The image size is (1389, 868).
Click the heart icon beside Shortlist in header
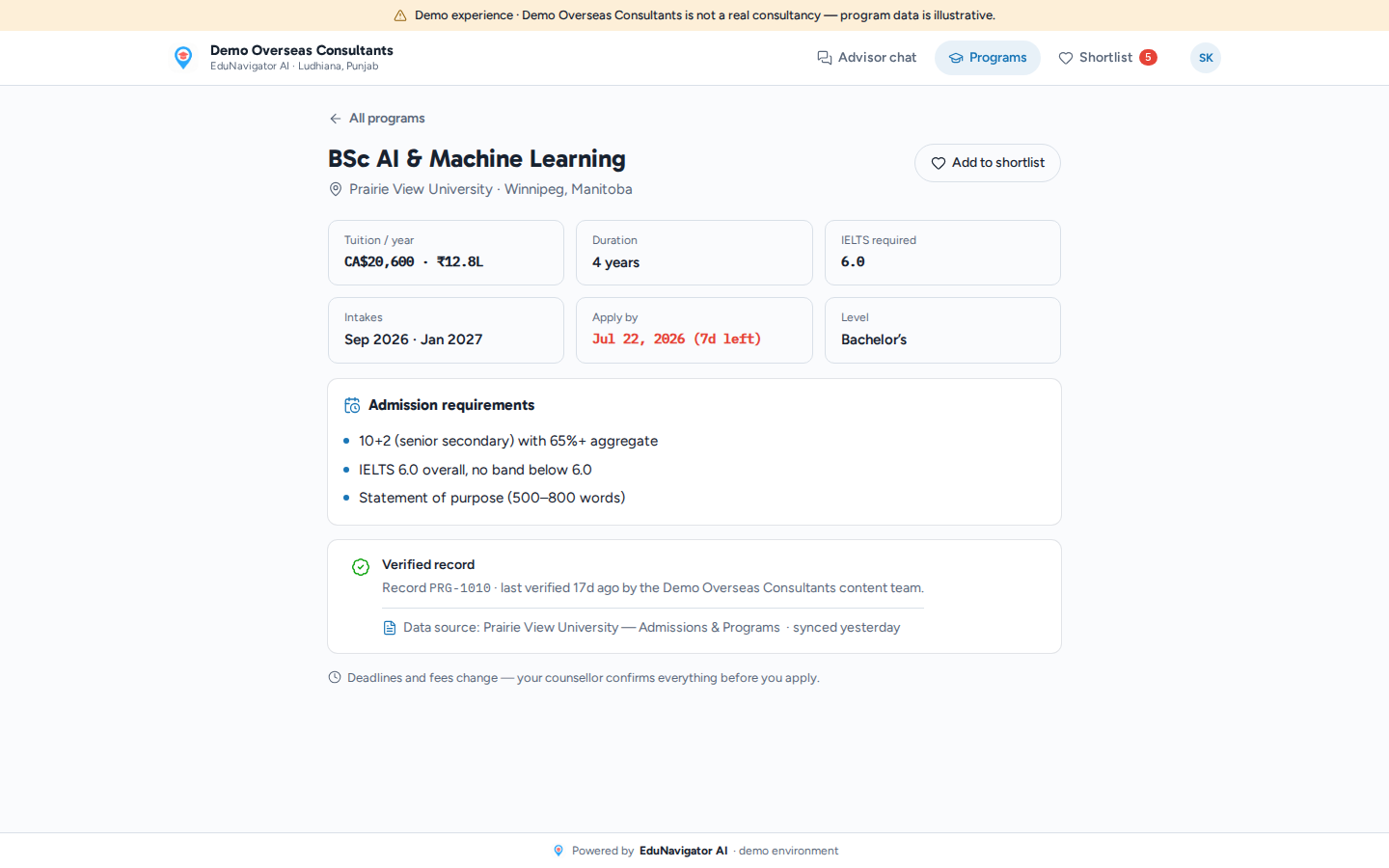[x=1066, y=58]
